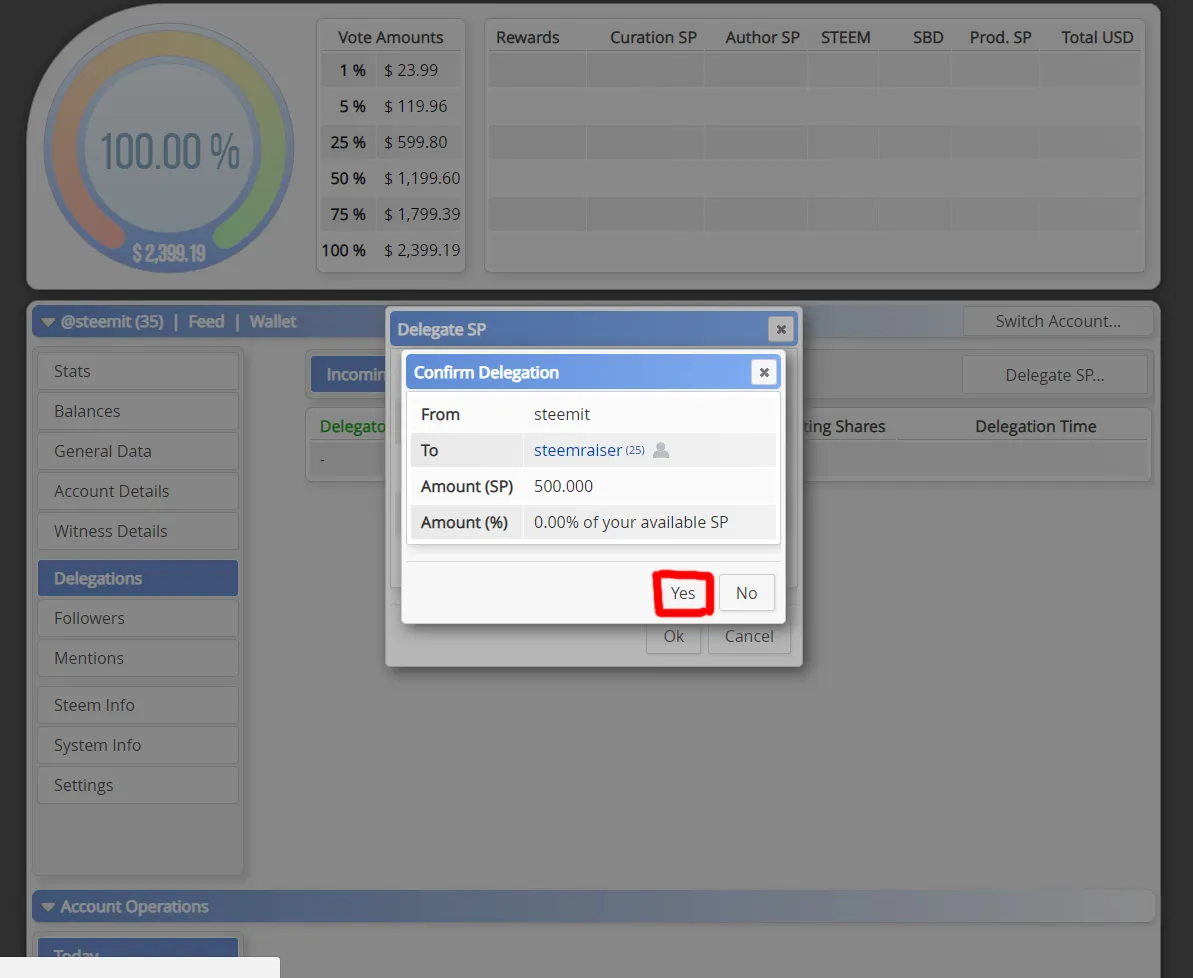Open the Steem Info section
1193x978 pixels.
coord(138,706)
